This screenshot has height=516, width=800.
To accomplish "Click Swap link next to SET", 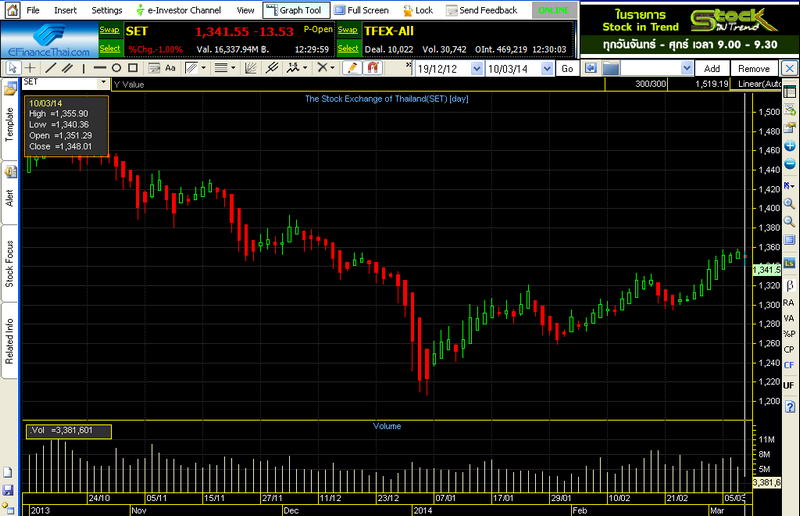I will click(x=109, y=30).
